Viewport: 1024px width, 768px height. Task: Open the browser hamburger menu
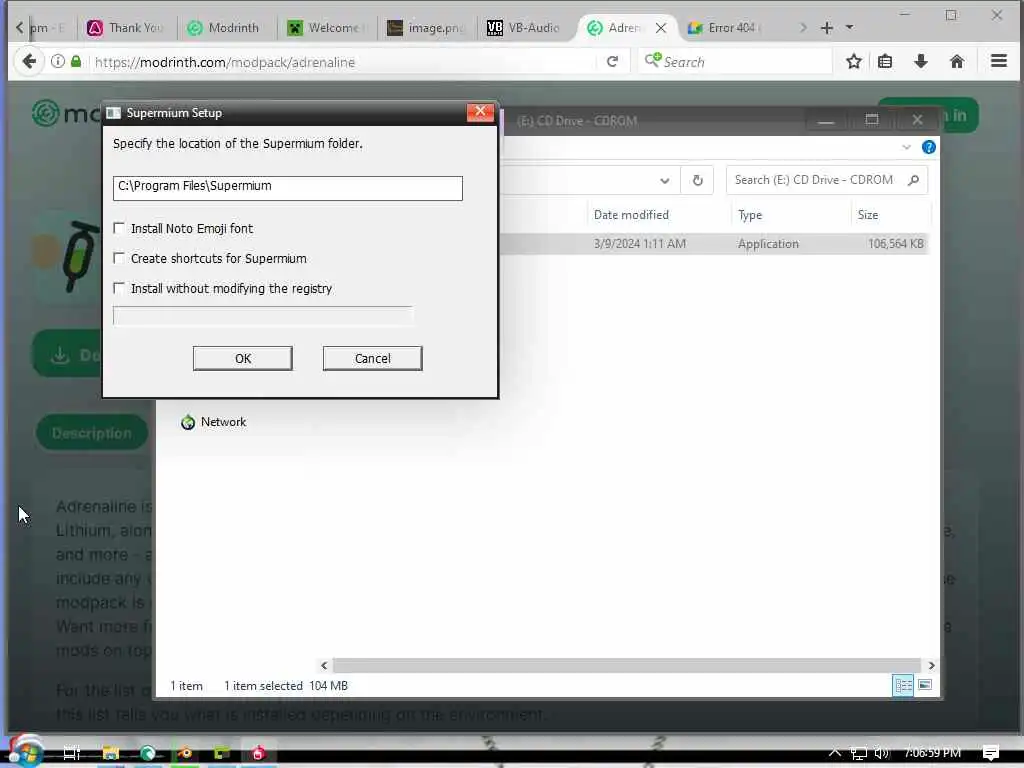tap(999, 61)
